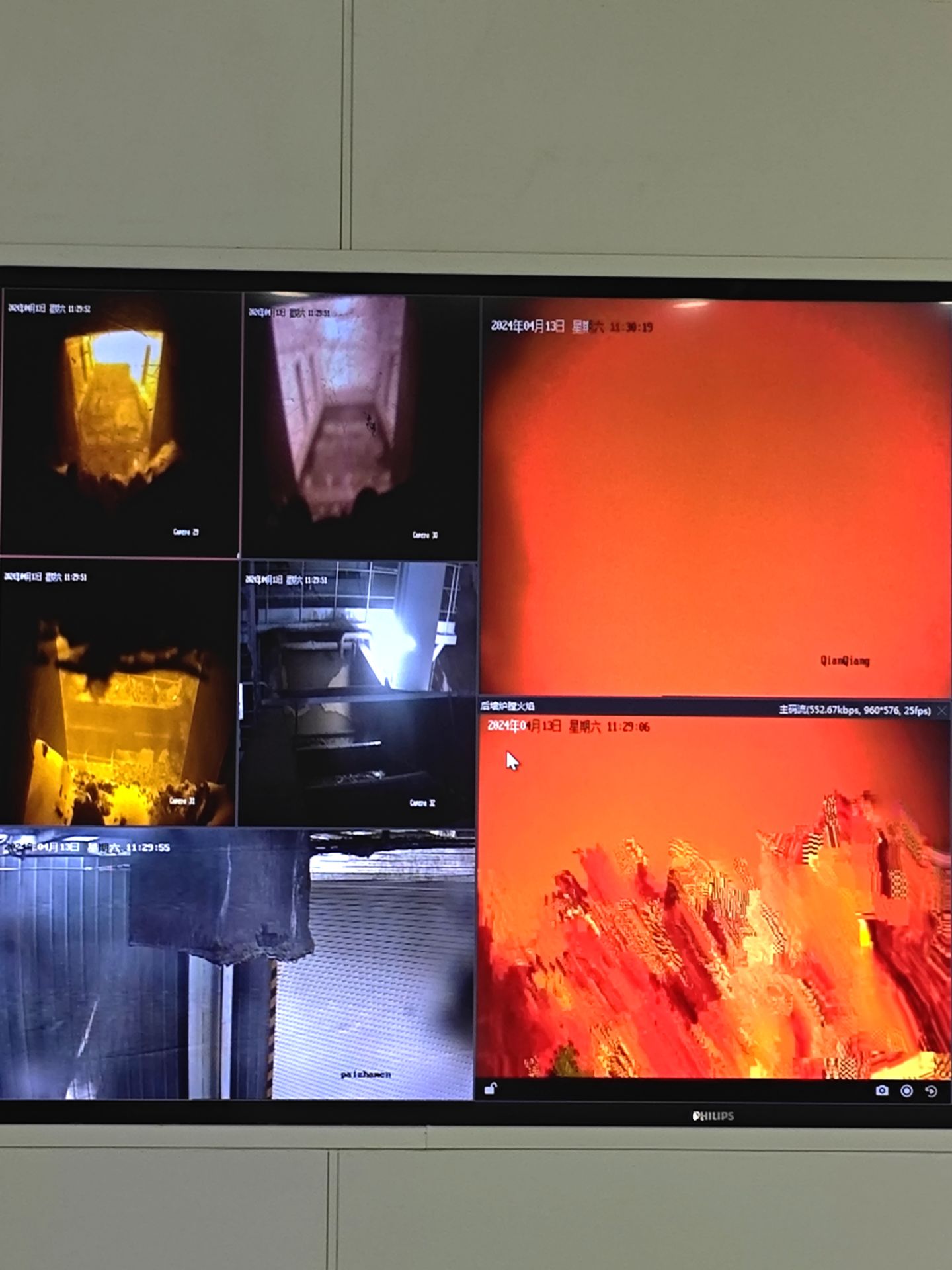Screen dimensions: 952x1270
Task: Close the selected flame video pane
Action: pyautogui.click(x=942, y=710)
